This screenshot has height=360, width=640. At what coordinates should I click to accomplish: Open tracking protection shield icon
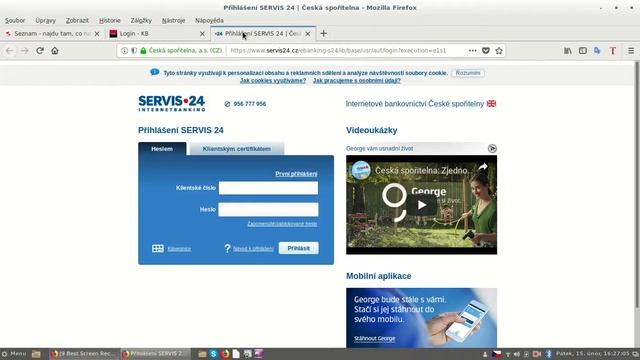click(x=134, y=51)
